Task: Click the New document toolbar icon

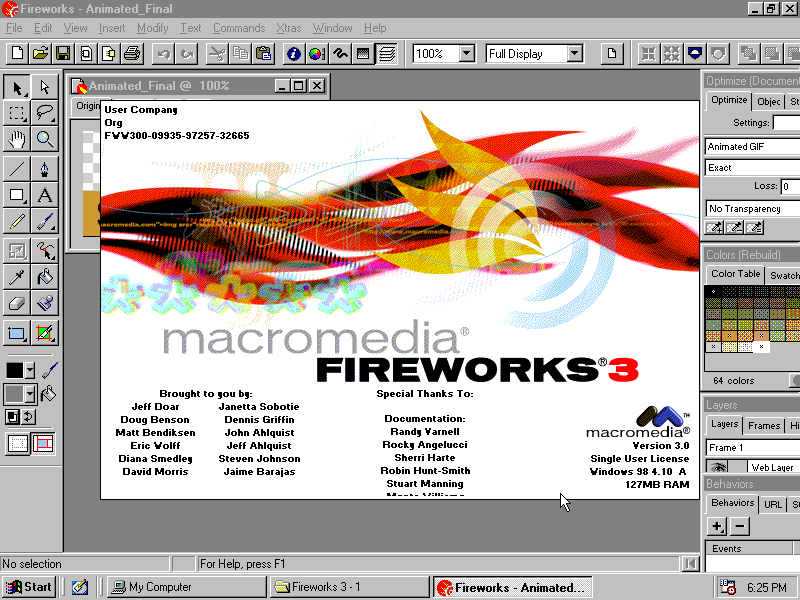Action: click(x=17, y=54)
